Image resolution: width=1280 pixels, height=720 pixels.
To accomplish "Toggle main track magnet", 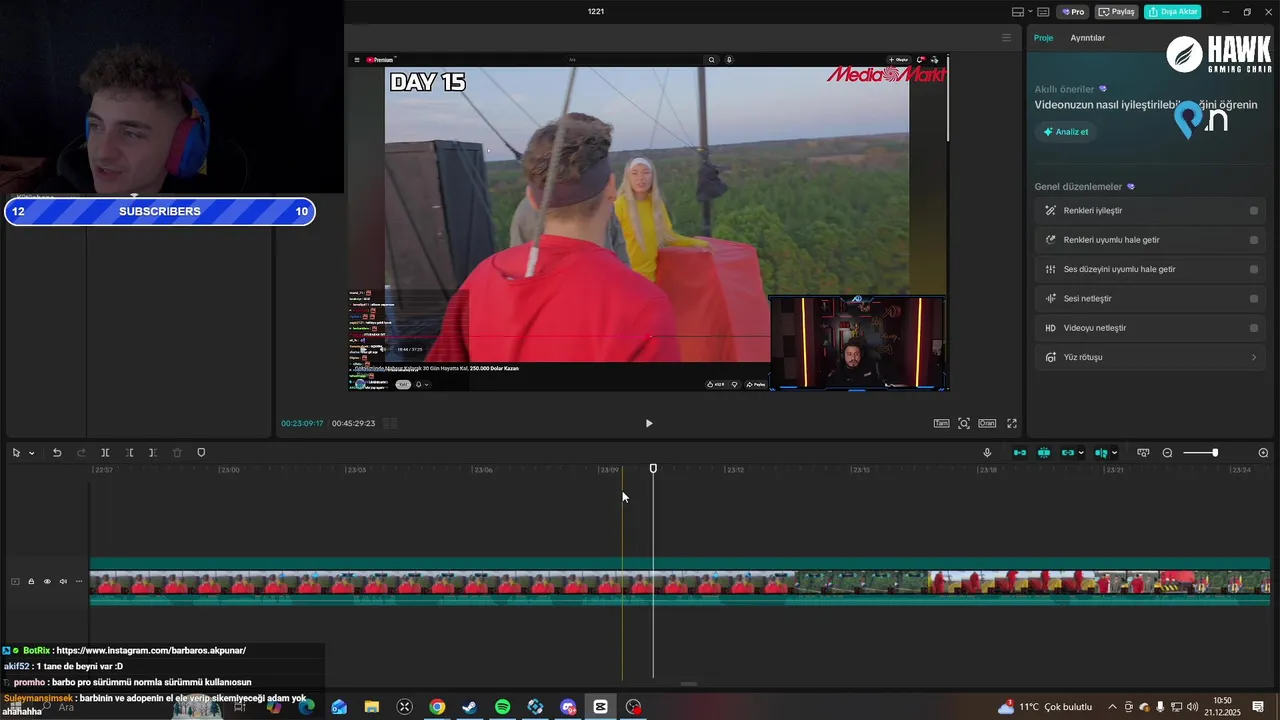I will (x=1020, y=453).
